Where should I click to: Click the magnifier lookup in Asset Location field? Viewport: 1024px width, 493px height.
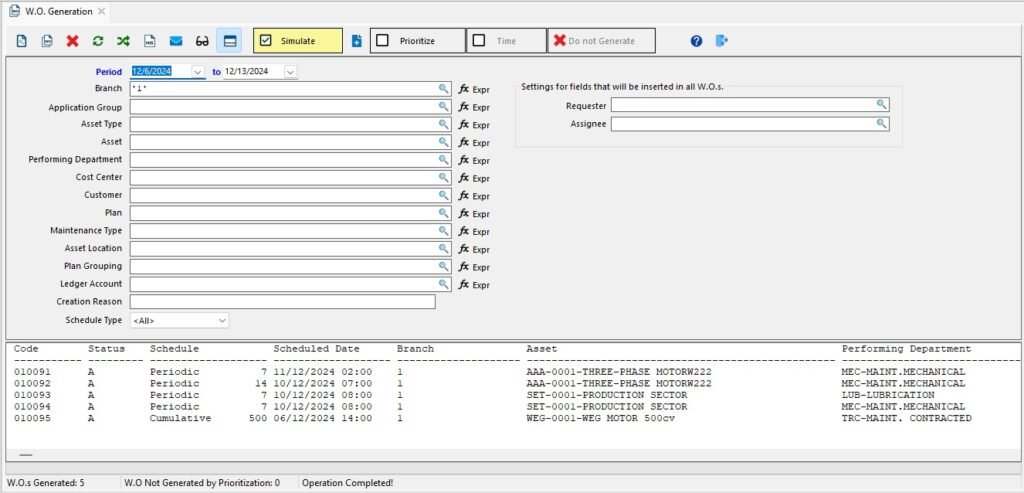pyautogui.click(x=443, y=248)
